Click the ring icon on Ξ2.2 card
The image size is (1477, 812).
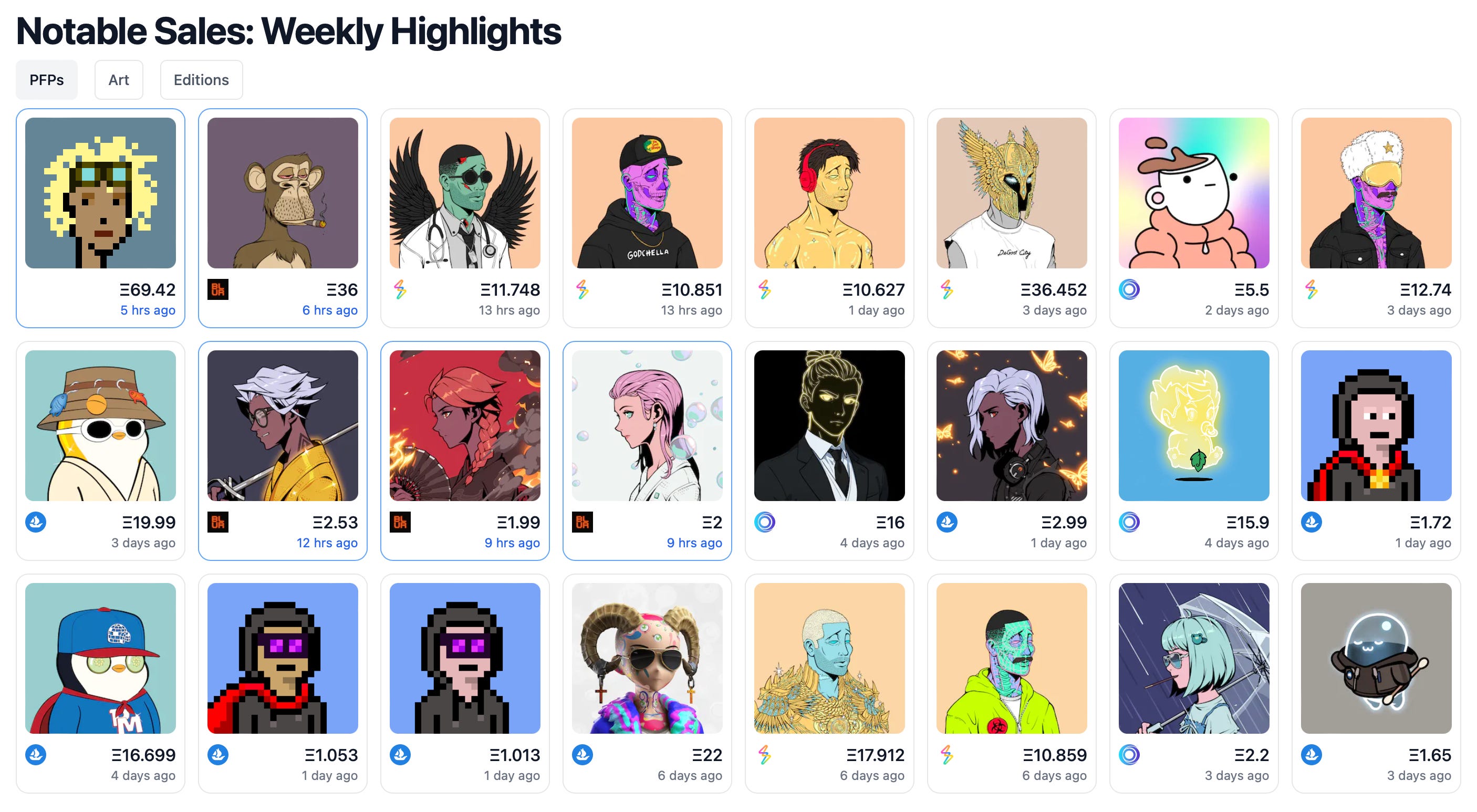pos(1129,755)
